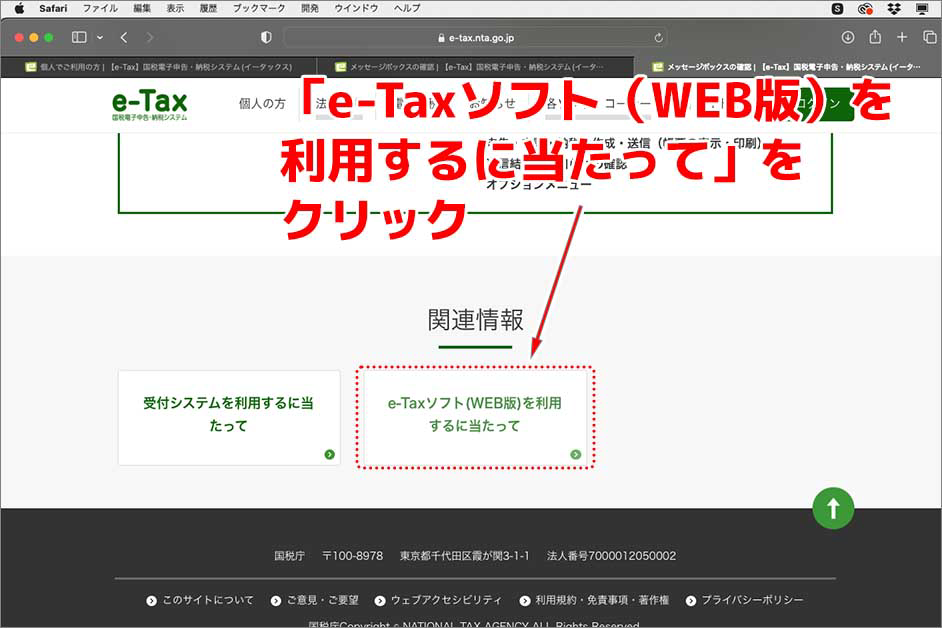
Task: Reload the e-Tax page
Action: coord(659,36)
